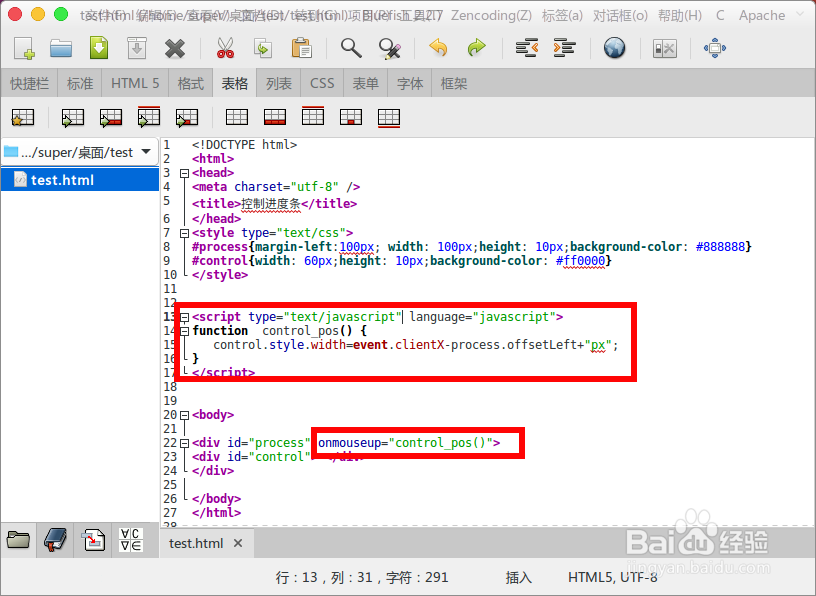816x596 pixels.
Task: Click the control.style.width code line
Action: pyautogui.click(x=415, y=345)
